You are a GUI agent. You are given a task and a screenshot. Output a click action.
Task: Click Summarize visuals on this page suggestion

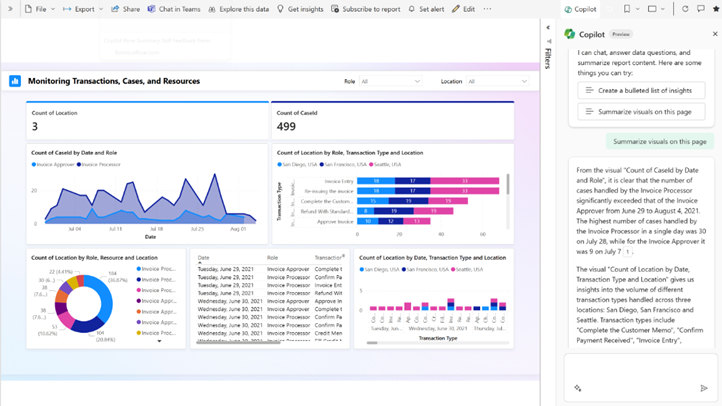[x=641, y=112]
